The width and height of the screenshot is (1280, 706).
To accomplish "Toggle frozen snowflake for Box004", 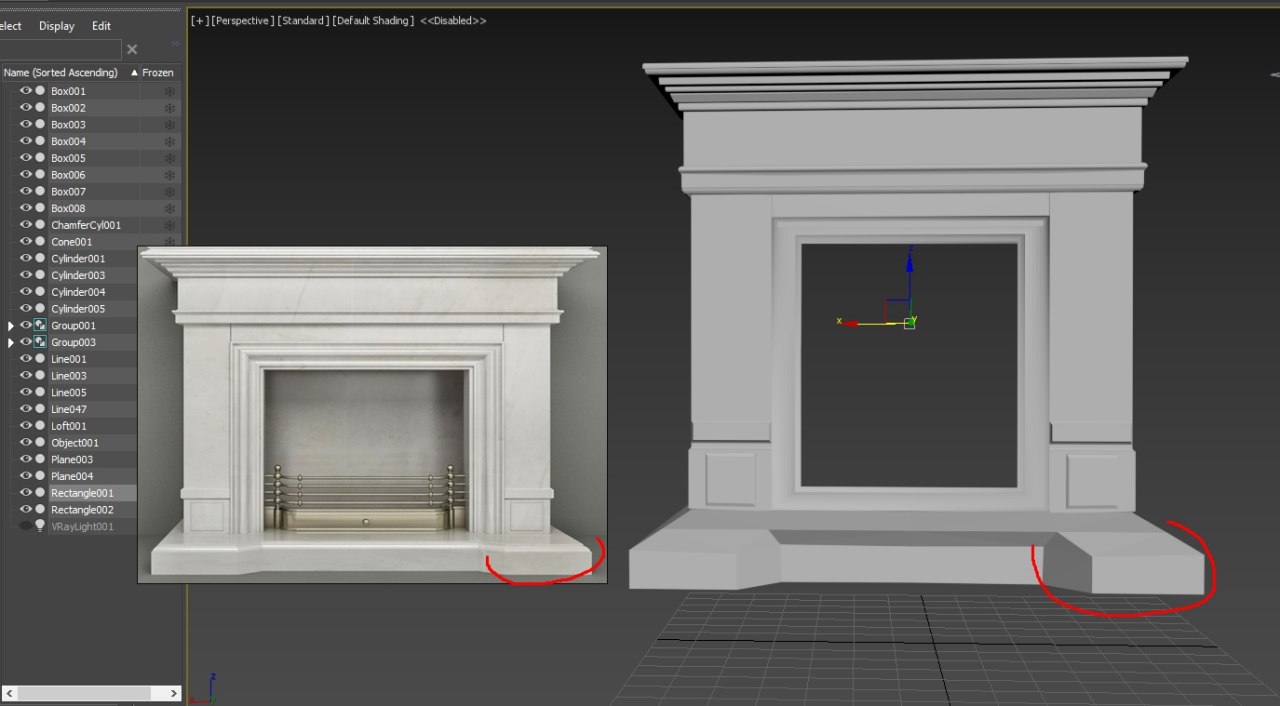I will 169,141.
